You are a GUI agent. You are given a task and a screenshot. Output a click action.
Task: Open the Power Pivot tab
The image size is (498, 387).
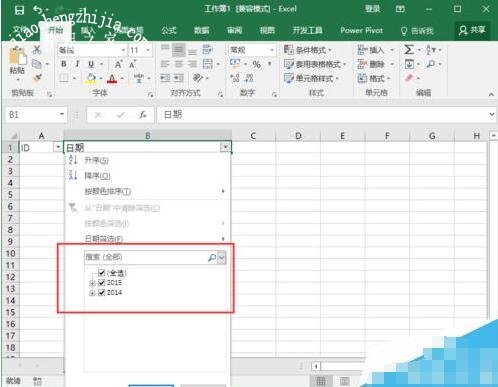(x=362, y=31)
